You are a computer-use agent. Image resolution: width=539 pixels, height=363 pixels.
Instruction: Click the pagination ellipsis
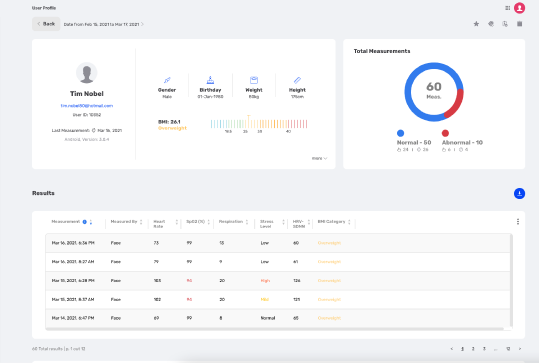tap(495, 349)
